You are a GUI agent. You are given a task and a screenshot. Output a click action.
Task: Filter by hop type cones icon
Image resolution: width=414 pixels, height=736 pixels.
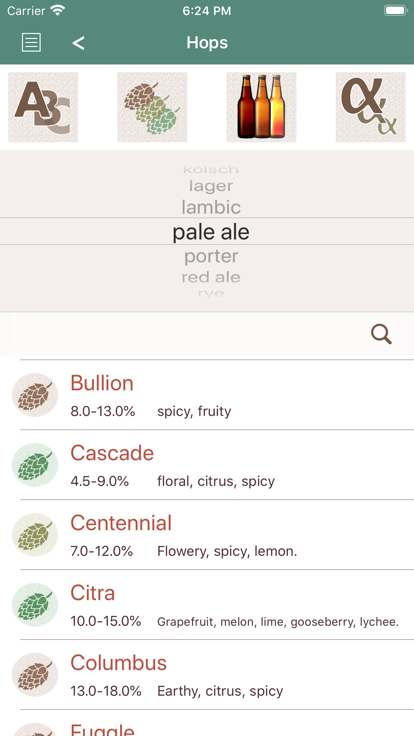[152, 107]
